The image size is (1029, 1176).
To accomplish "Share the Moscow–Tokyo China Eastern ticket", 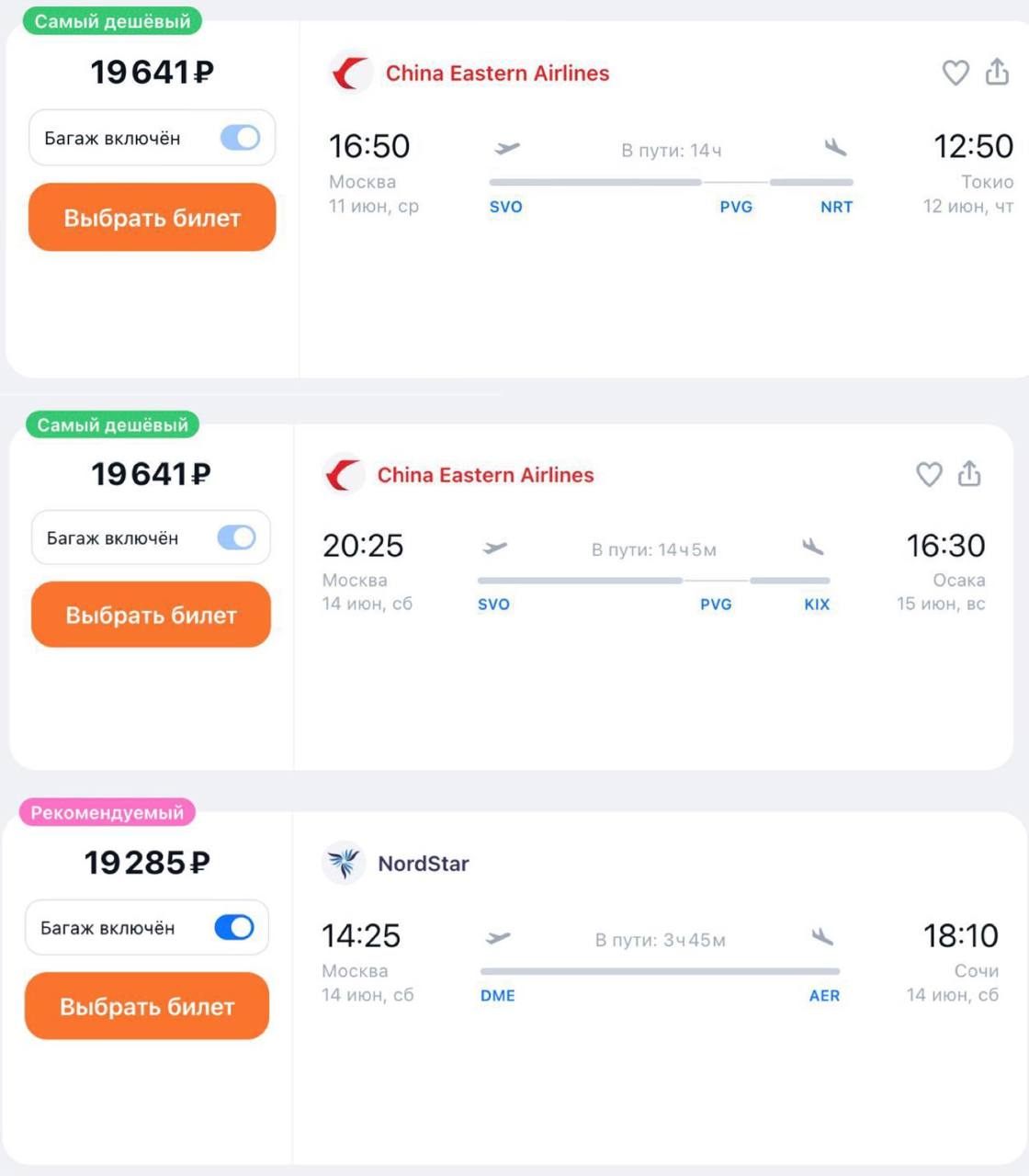I will coord(997,72).
